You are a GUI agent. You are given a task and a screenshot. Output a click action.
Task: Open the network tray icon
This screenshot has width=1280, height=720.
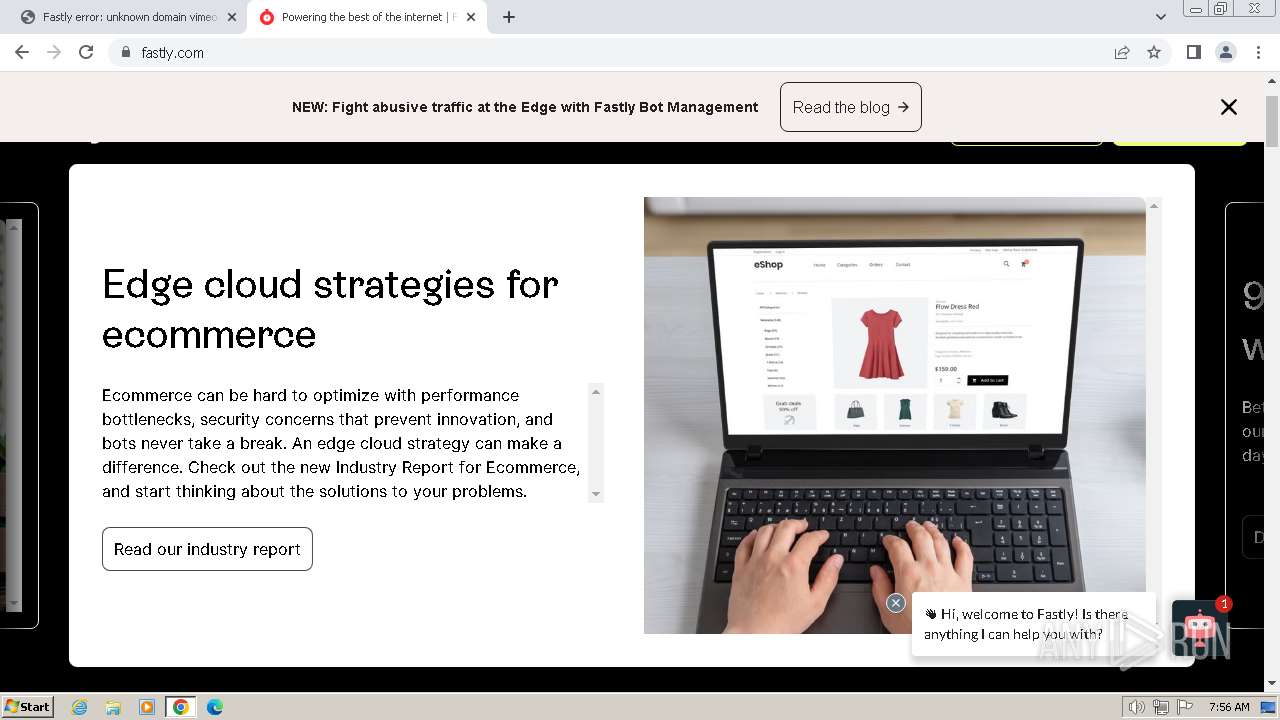point(1161,707)
